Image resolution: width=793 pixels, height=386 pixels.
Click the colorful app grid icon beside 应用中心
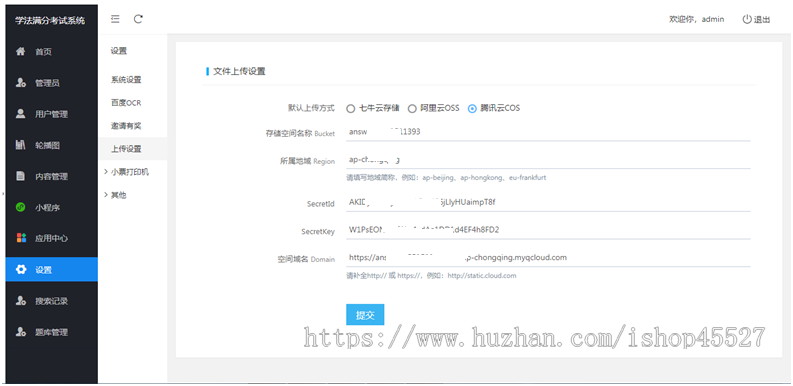(x=21, y=238)
